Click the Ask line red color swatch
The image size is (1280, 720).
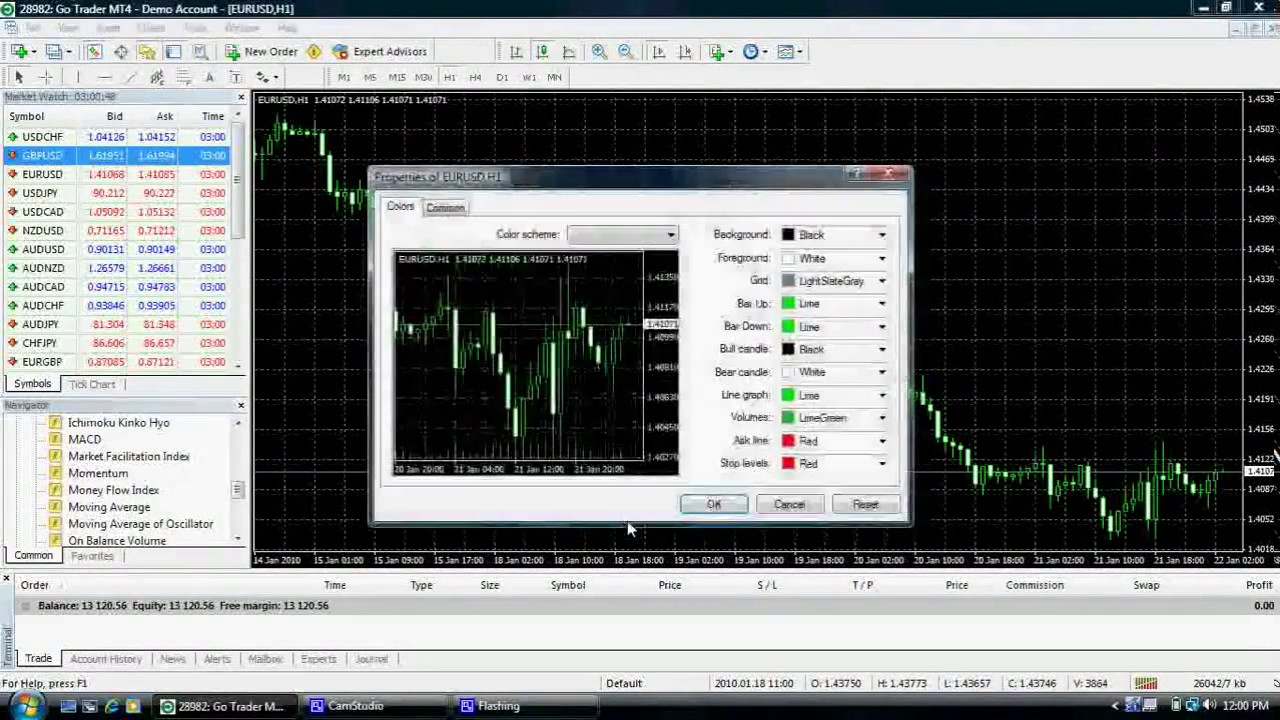(x=788, y=441)
